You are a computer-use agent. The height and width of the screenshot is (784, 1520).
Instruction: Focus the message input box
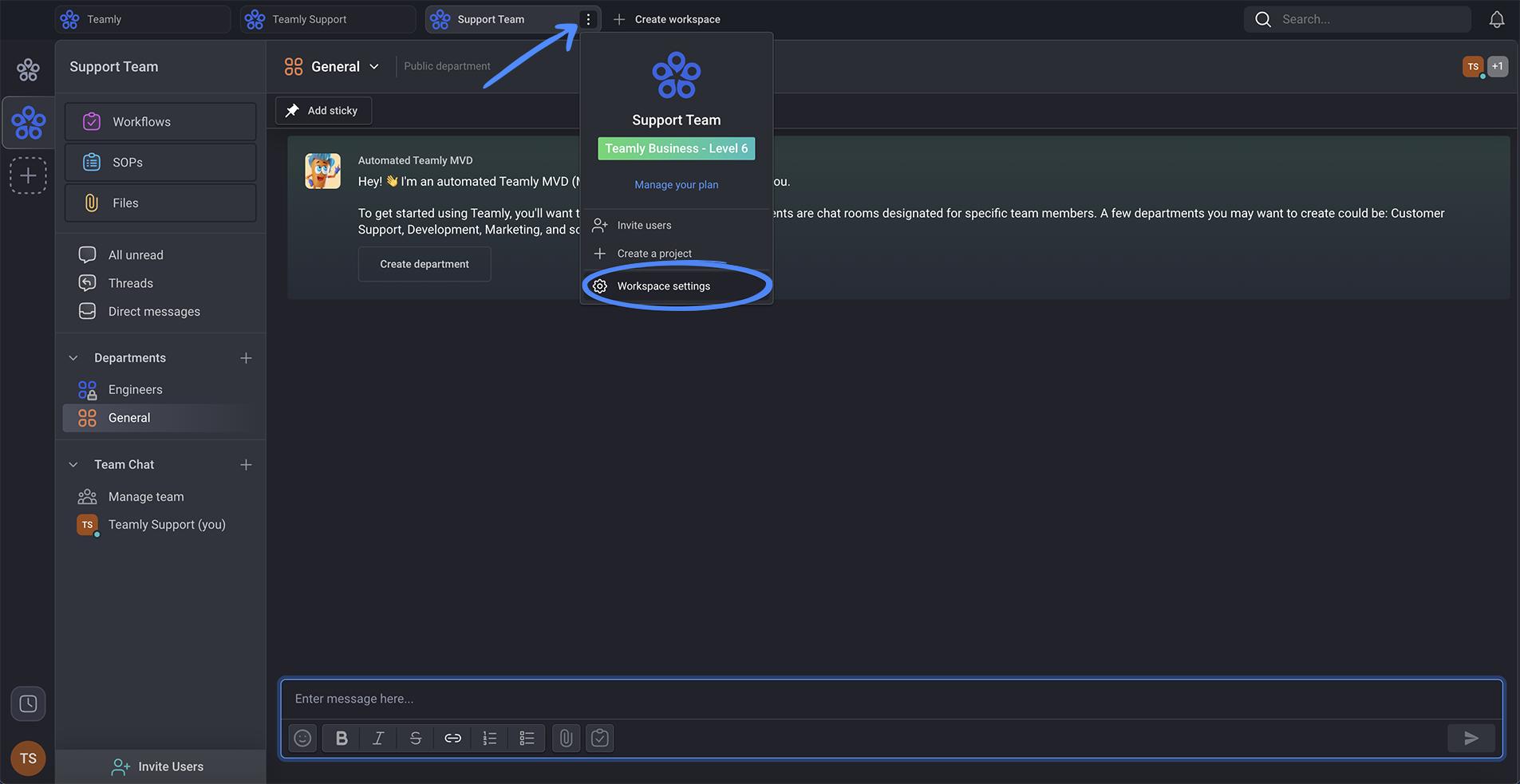pyautogui.click(x=891, y=699)
